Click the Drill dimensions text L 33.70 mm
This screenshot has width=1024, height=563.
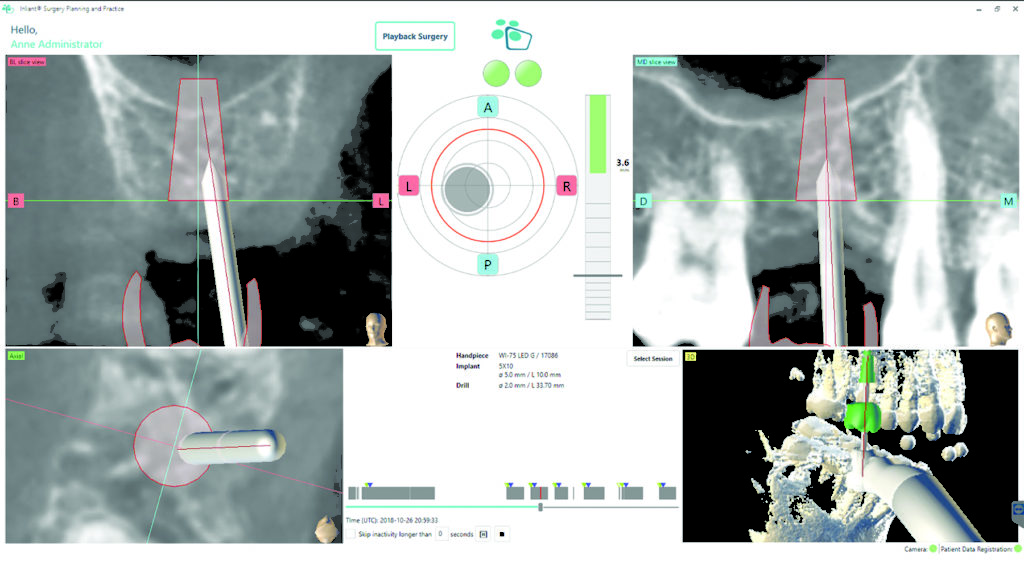pyautogui.click(x=545, y=386)
